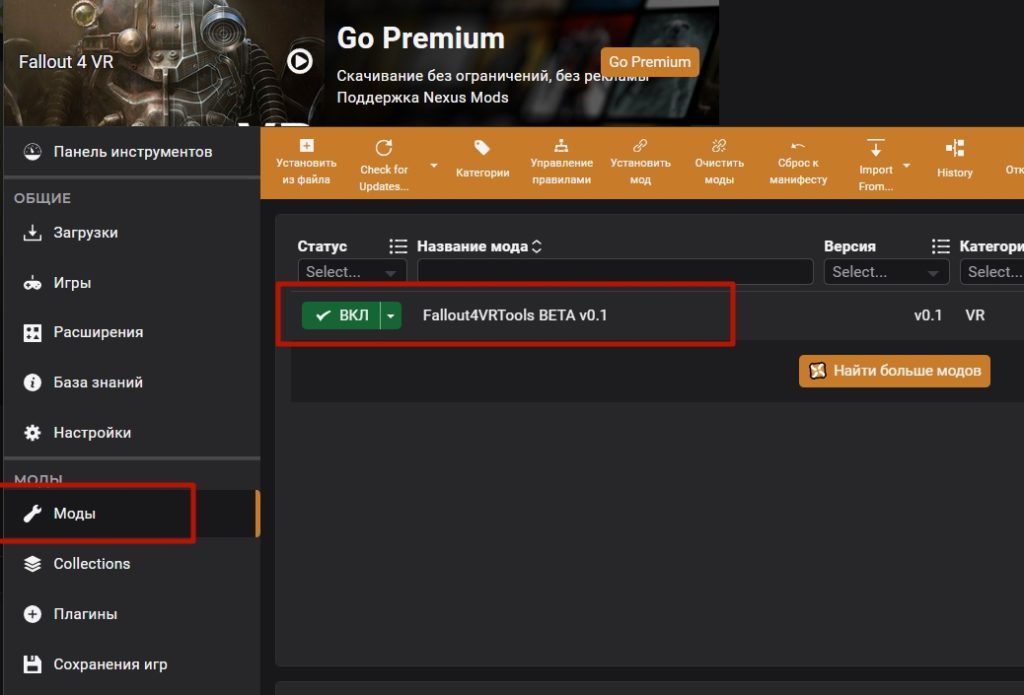Screen dimensions: 1024x695
Task: Open the Статус Select filter dropdown
Action: click(352, 272)
